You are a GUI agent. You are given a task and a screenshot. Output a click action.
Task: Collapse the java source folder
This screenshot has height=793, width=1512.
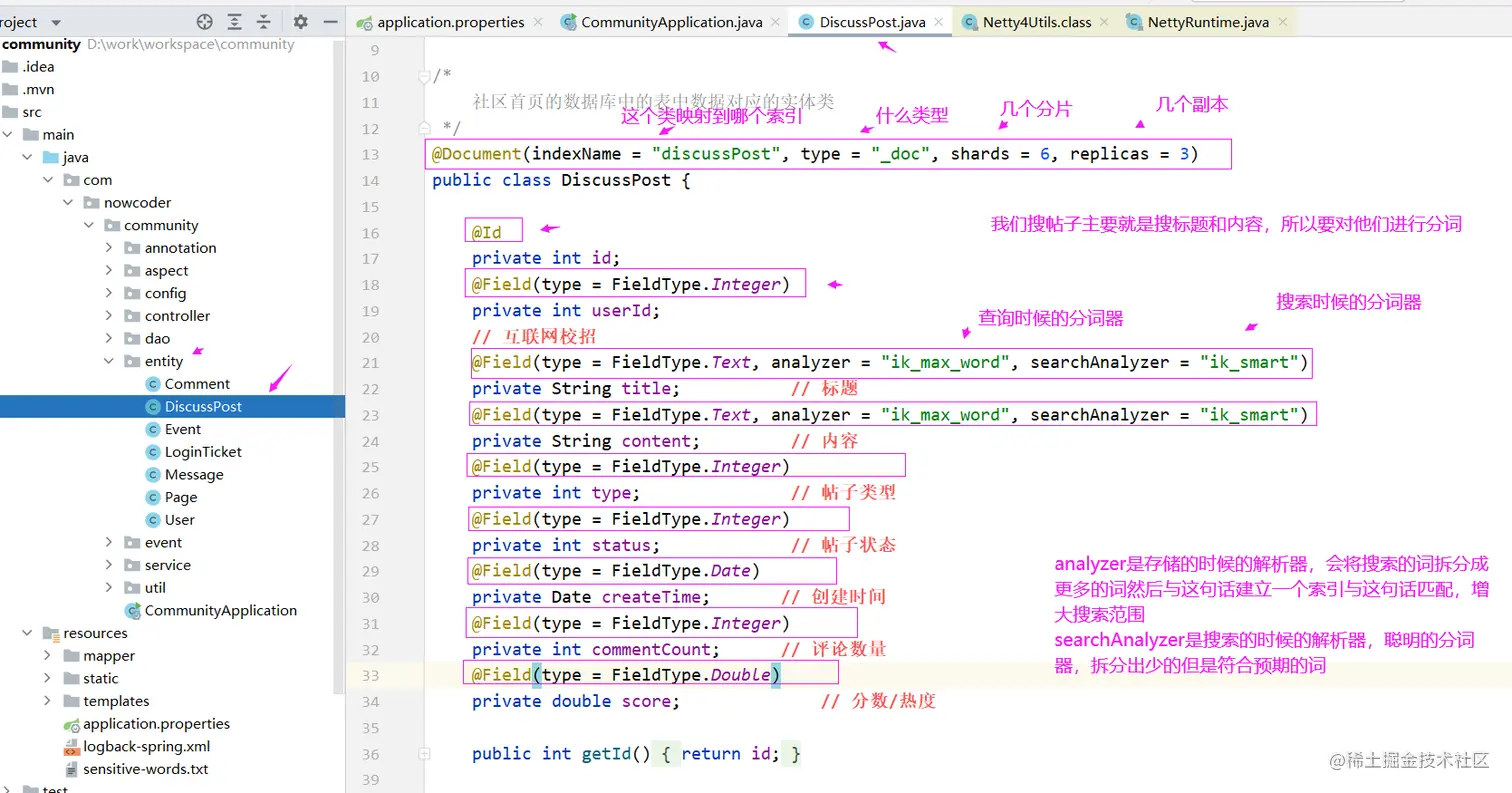coord(28,158)
